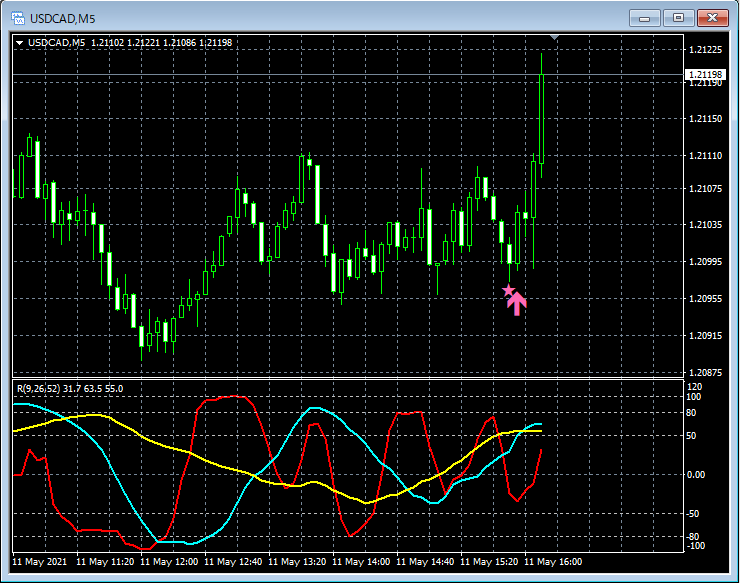
Task: Click time label 11 May 2021
Action: 40,562
